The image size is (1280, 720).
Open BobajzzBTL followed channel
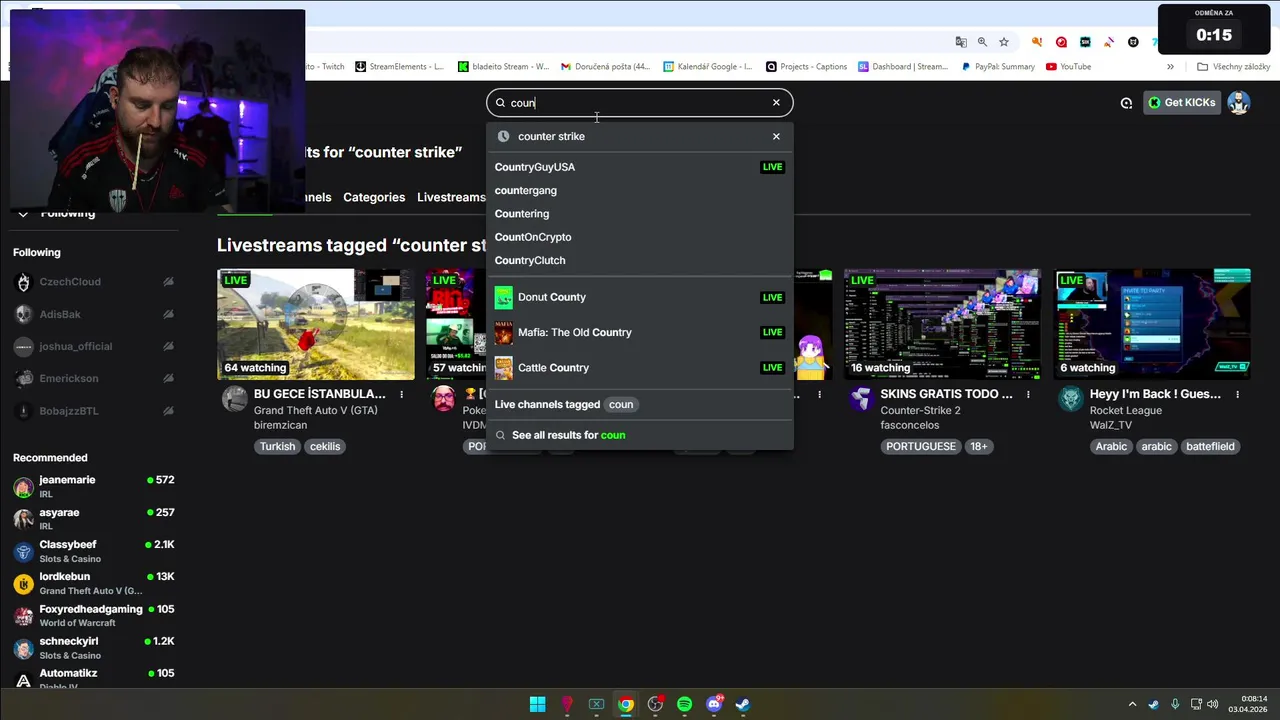(93, 411)
